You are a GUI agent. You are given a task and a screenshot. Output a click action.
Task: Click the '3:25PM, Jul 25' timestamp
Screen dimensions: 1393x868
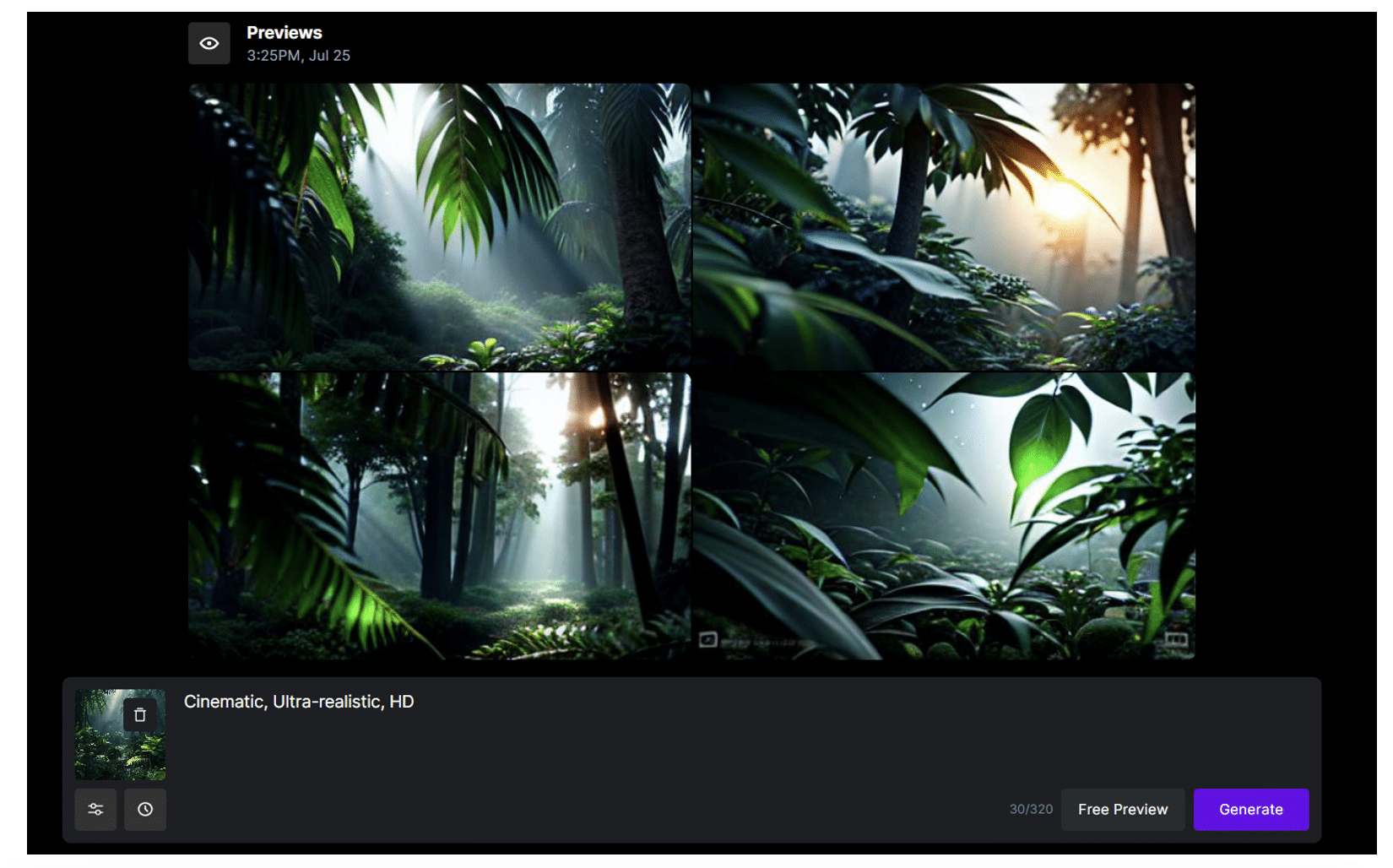coord(298,56)
